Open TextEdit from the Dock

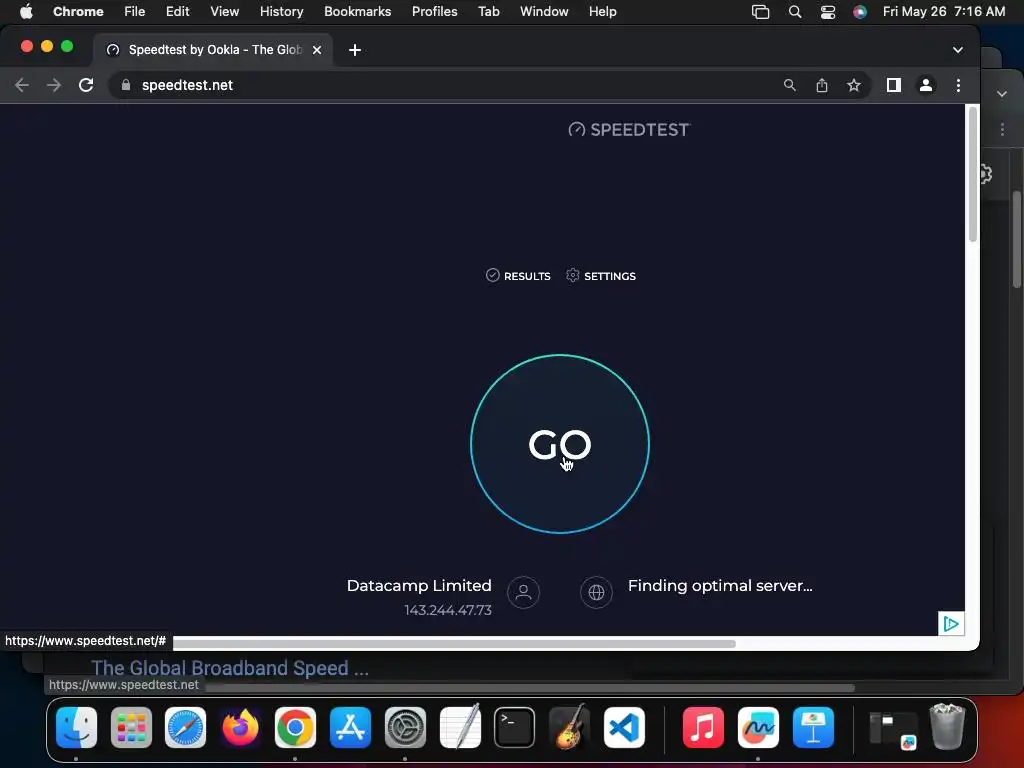460,728
